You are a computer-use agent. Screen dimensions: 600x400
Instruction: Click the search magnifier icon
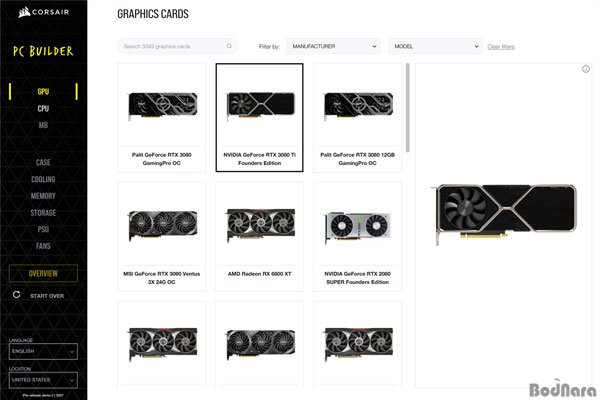coord(229,46)
